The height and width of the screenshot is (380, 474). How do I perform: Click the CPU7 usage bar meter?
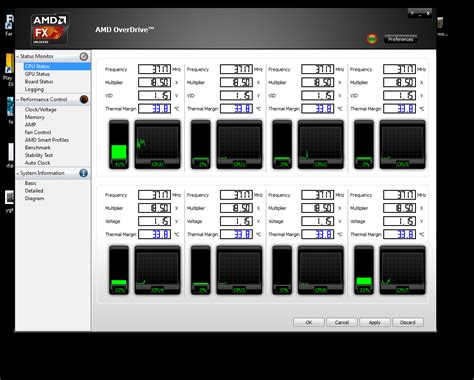click(x=364, y=270)
